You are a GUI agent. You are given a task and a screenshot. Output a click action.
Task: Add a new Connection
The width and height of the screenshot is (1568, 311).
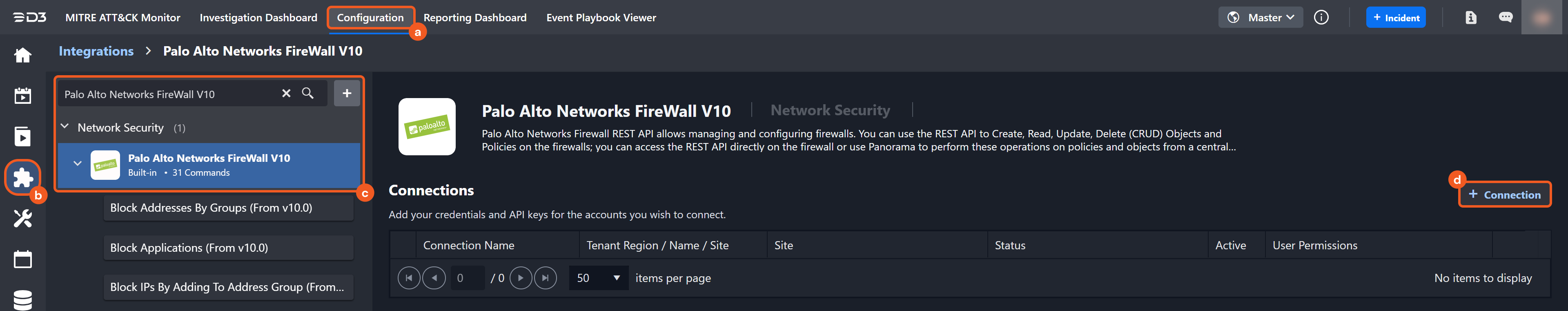coord(1504,195)
